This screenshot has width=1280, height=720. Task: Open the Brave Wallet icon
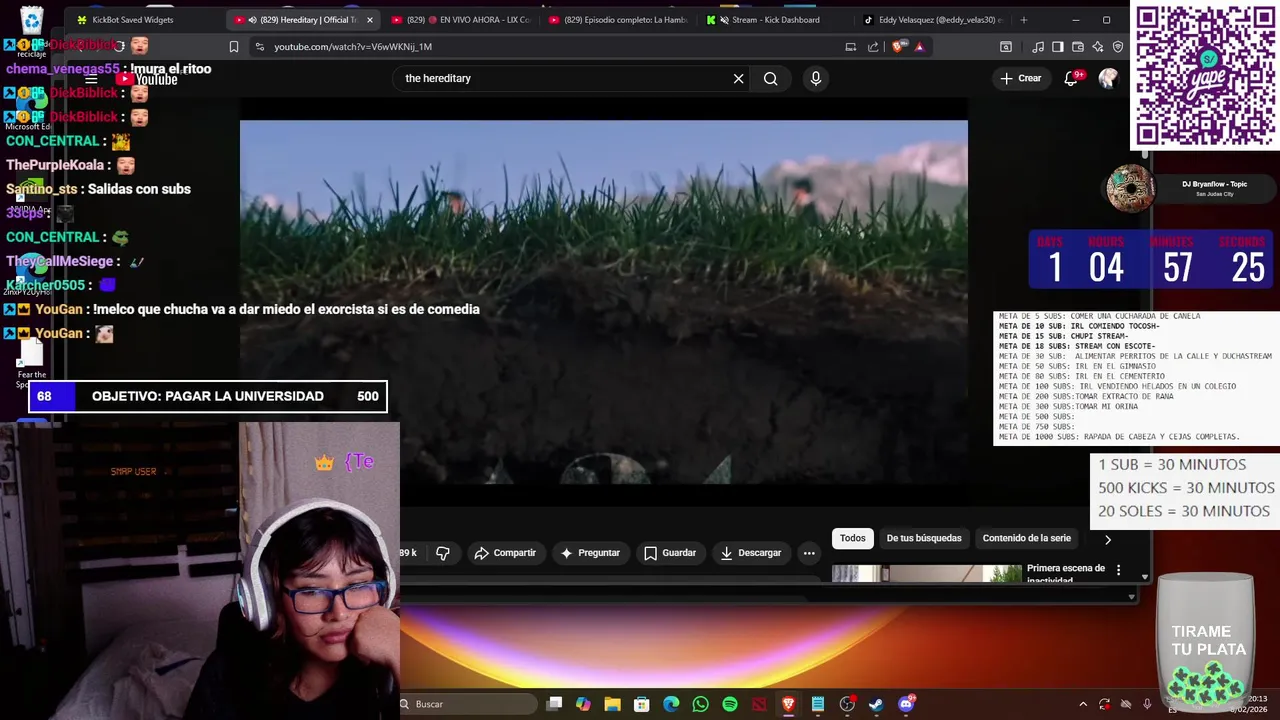point(1078,46)
